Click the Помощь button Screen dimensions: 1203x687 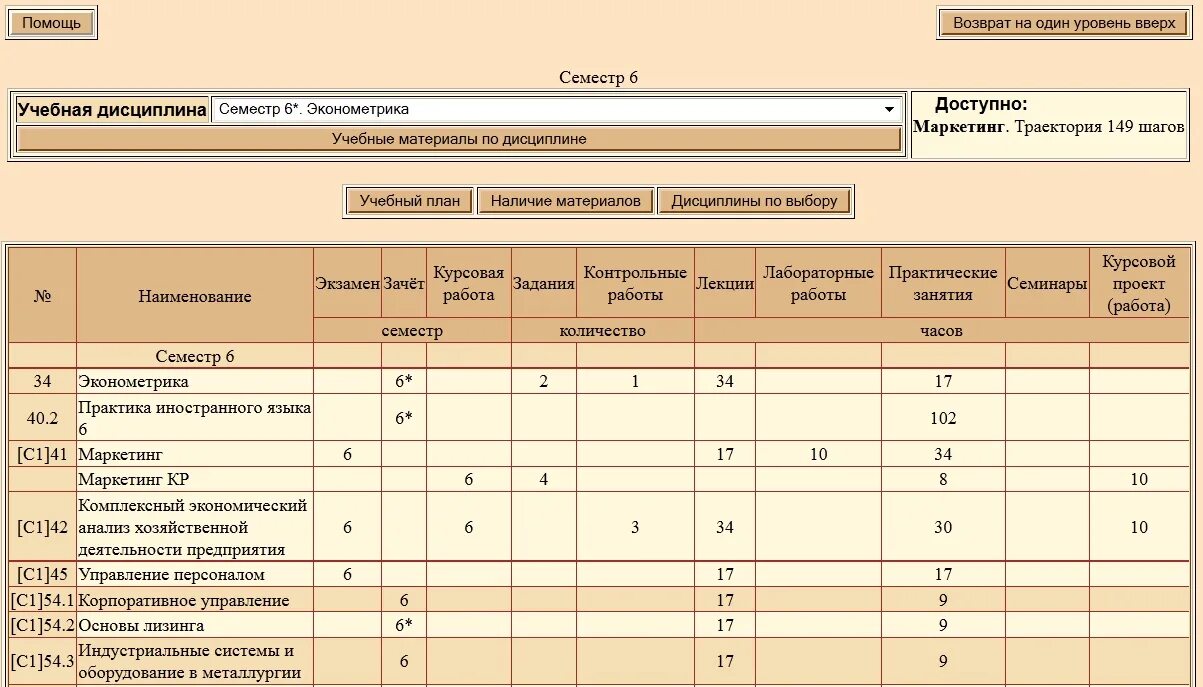[51, 23]
